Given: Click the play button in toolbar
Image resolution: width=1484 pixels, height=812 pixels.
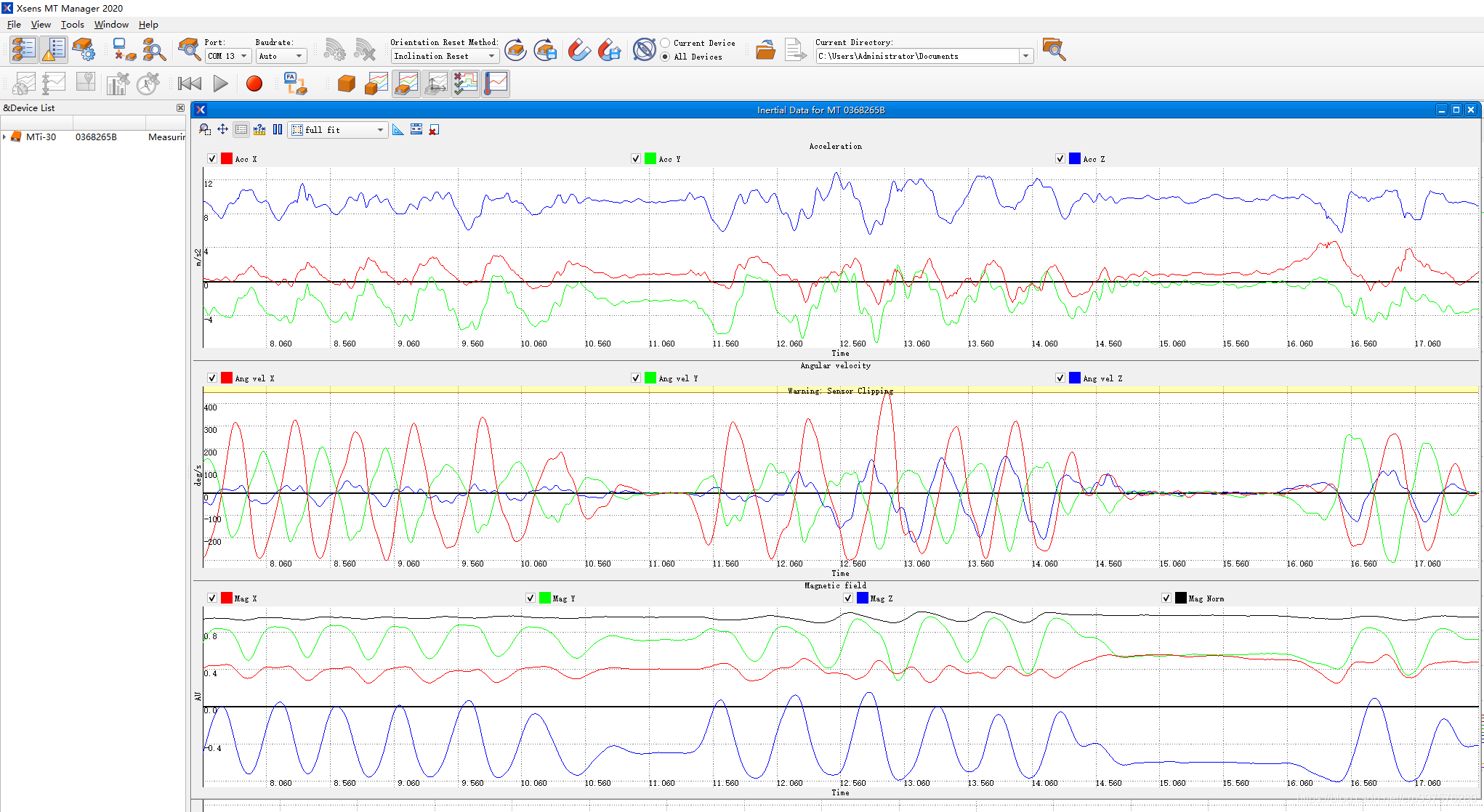Looking at the screenshot, I should tap(220, 84).
